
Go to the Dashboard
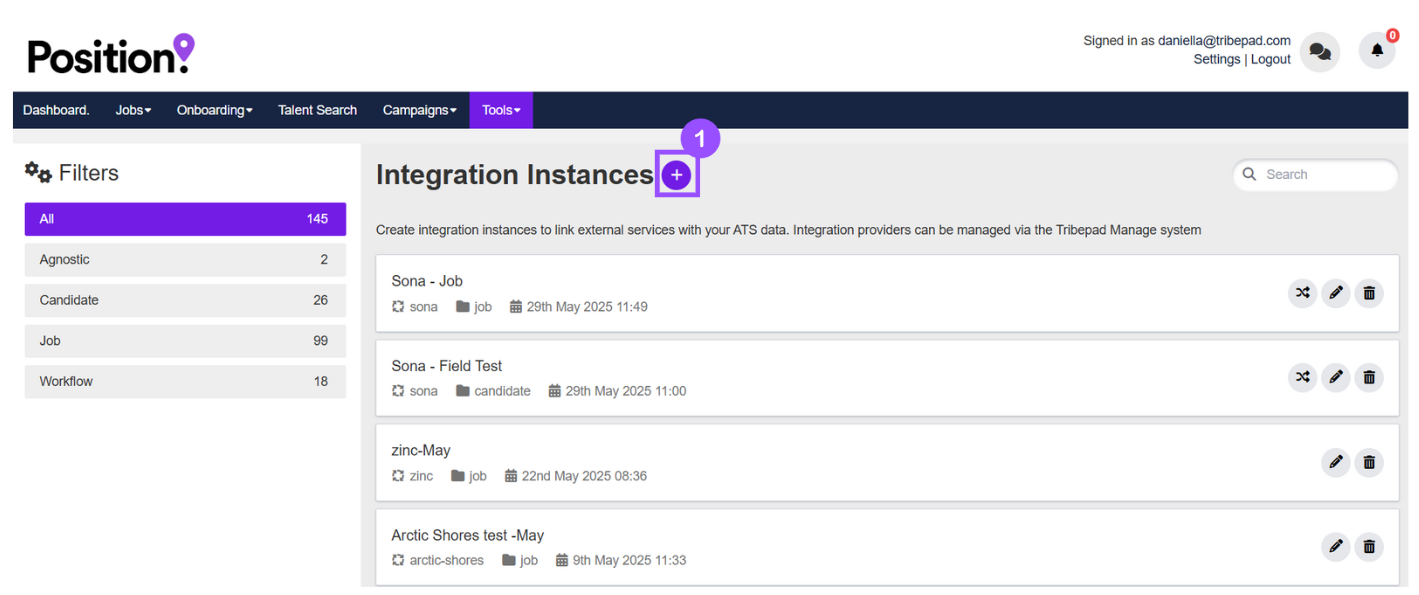pyautogui.click(x=56, y=110)
